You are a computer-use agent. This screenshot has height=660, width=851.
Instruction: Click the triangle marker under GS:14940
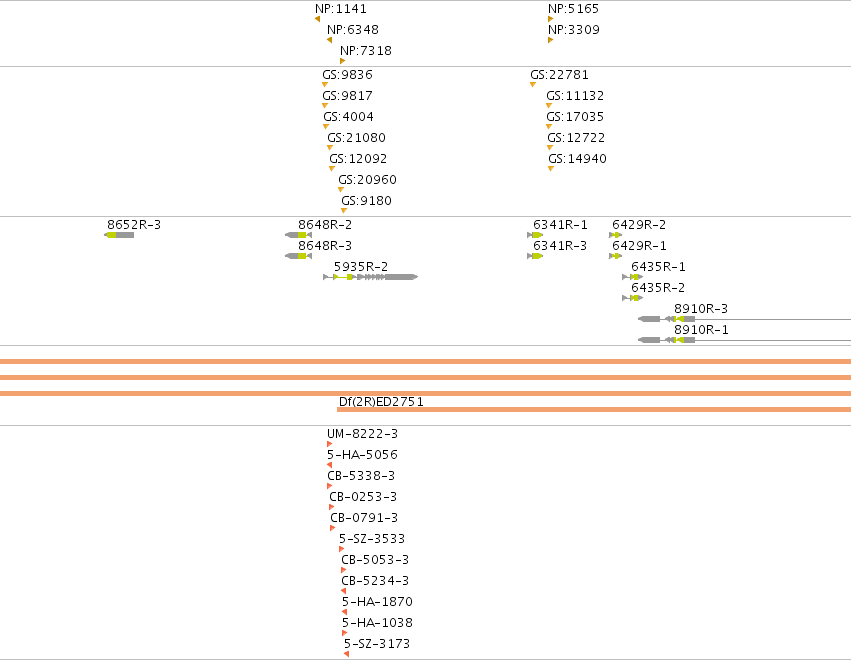551,169
